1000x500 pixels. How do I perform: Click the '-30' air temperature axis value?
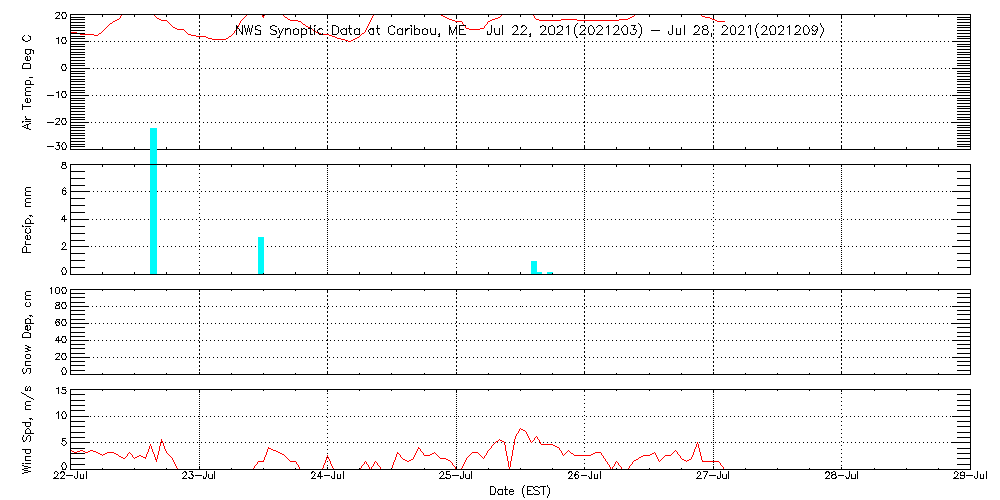pos(57,146)
